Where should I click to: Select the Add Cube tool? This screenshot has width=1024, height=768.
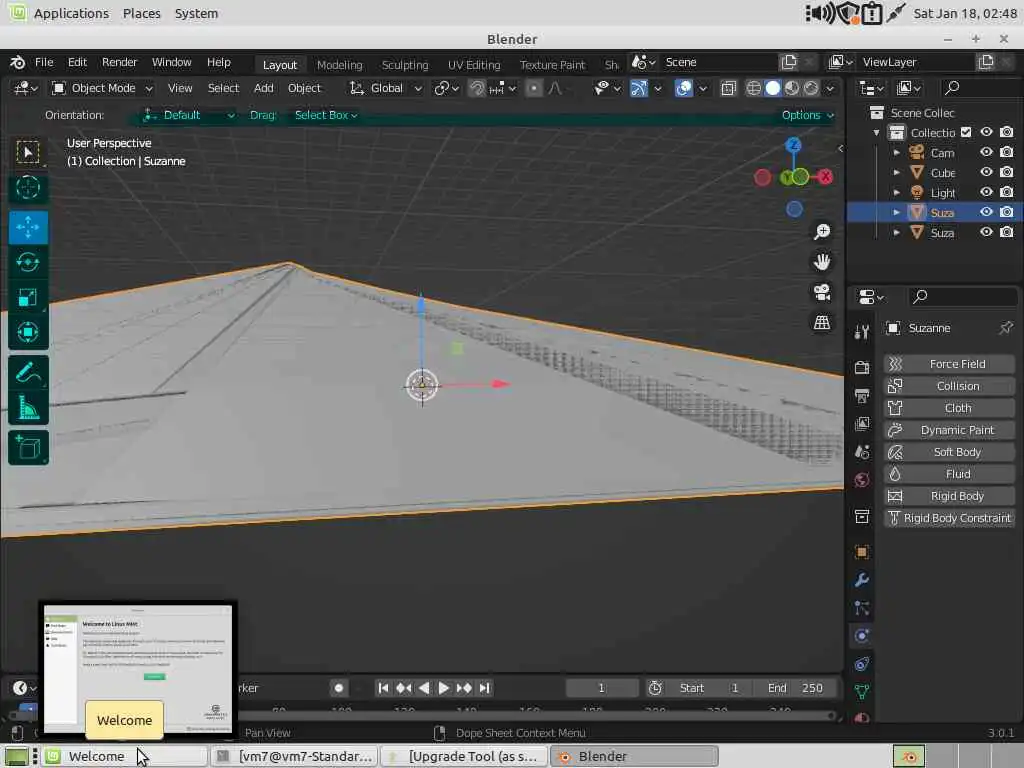[x=28, y=448]
